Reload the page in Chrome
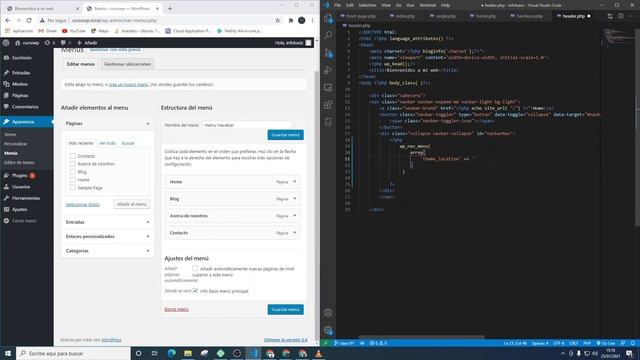 coord(29,20)
